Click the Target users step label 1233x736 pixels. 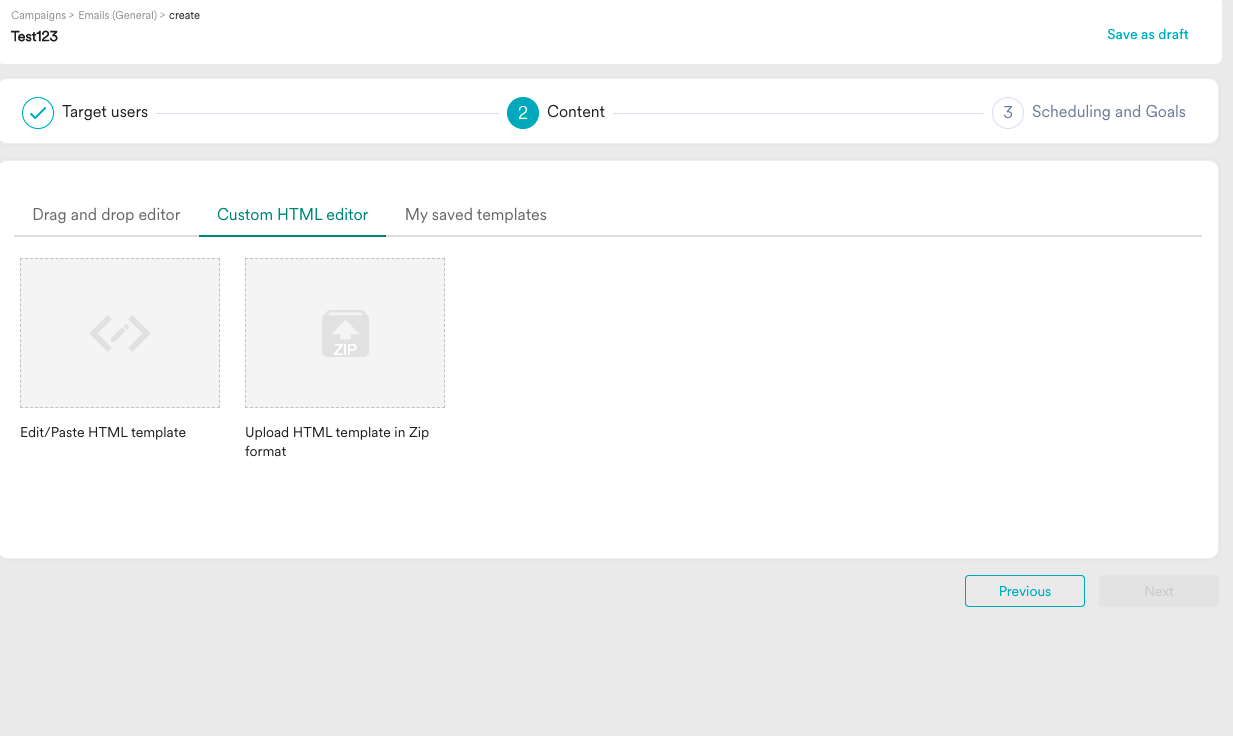coord(105,112)
